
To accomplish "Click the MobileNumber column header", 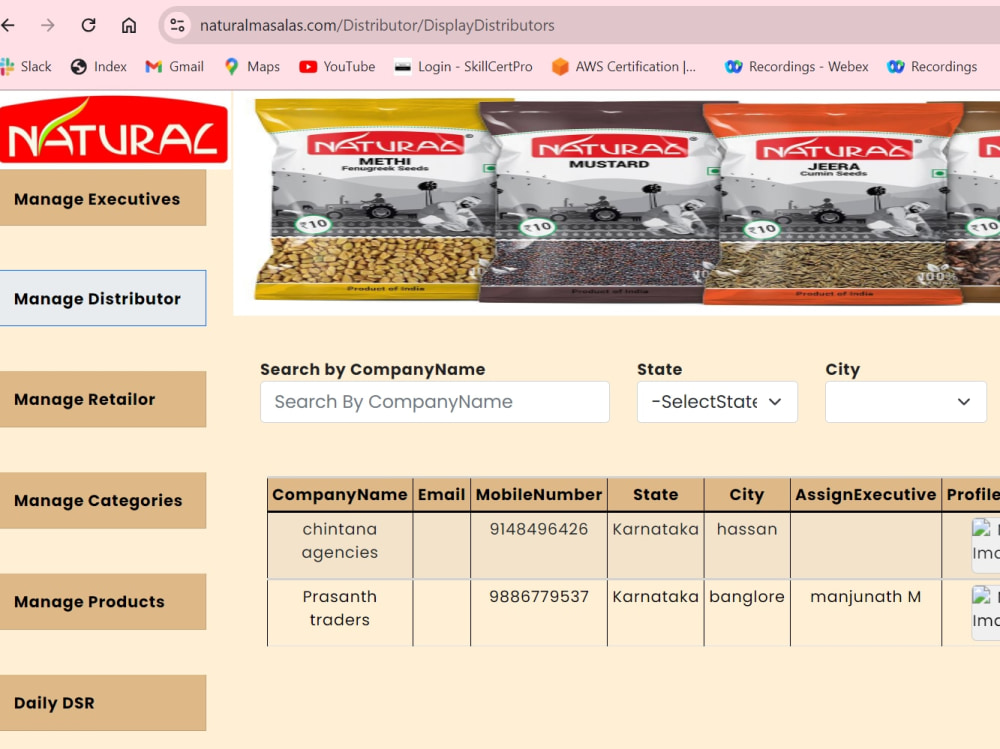I will (539, 494).
